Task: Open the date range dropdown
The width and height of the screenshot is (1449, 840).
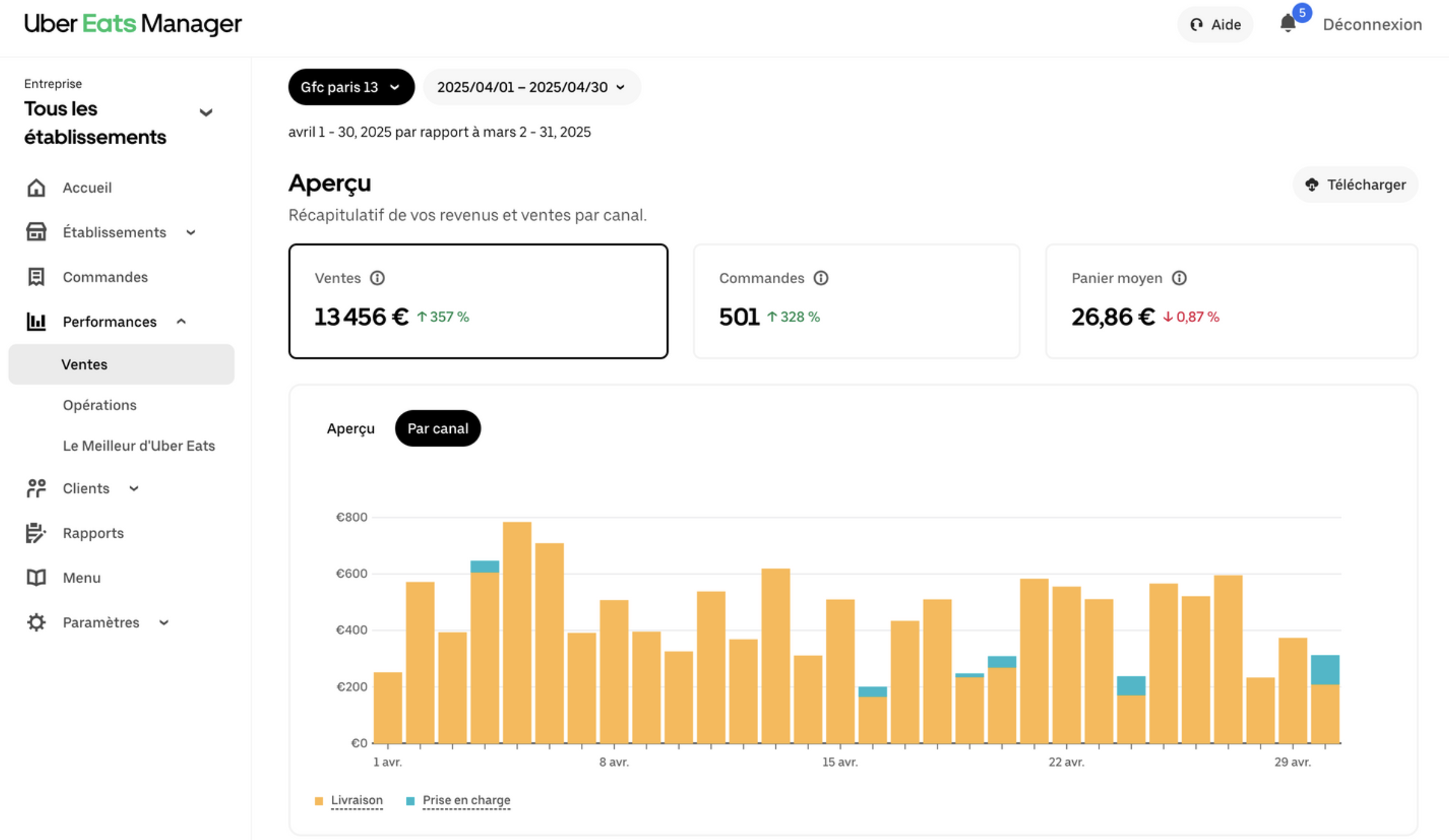Action: pyautogui.click(x=531, y=87)
